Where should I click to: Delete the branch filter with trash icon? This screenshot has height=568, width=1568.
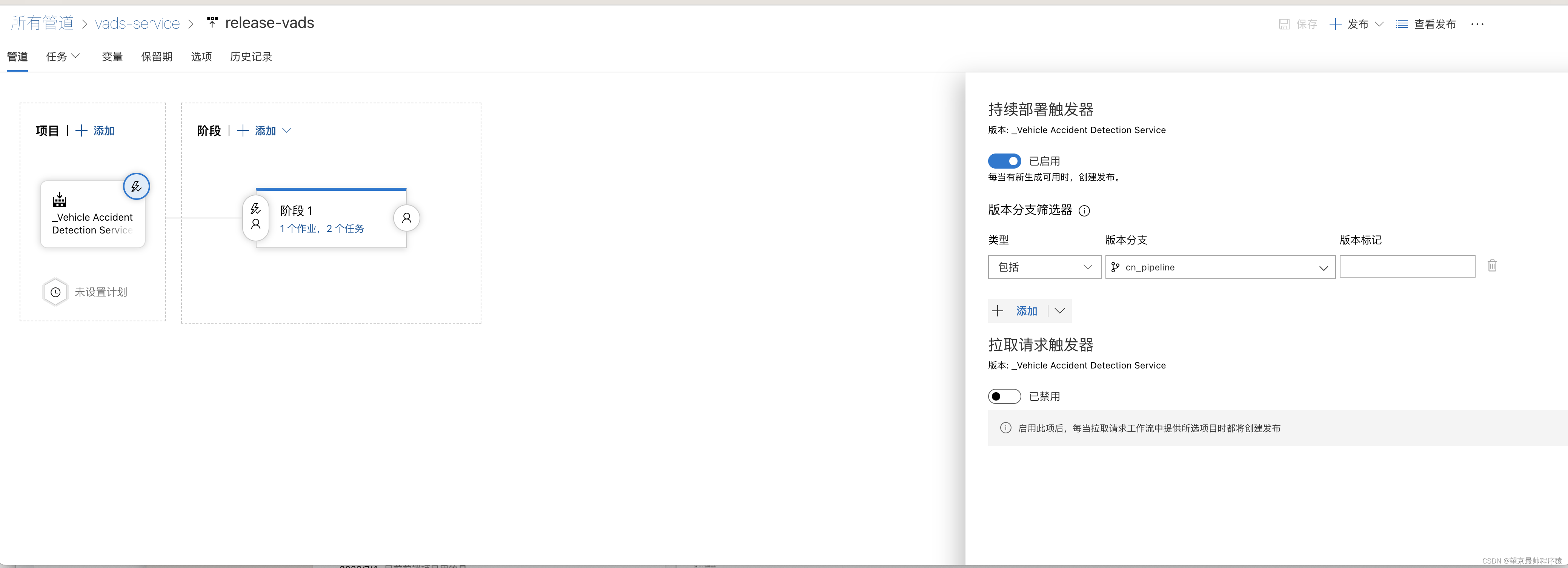pyautogui.click(x=1492, y=266)
